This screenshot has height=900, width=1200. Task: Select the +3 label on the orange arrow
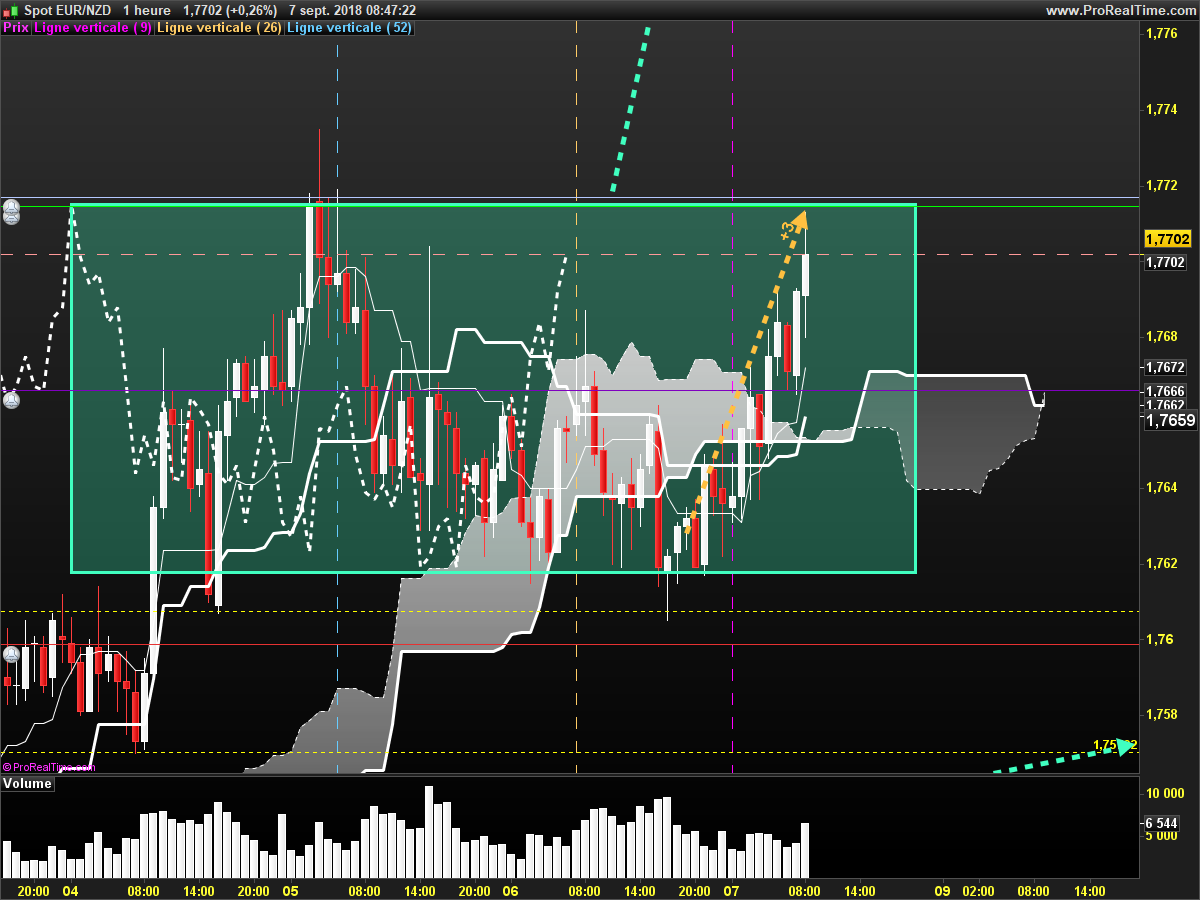[x=789, y=230]
